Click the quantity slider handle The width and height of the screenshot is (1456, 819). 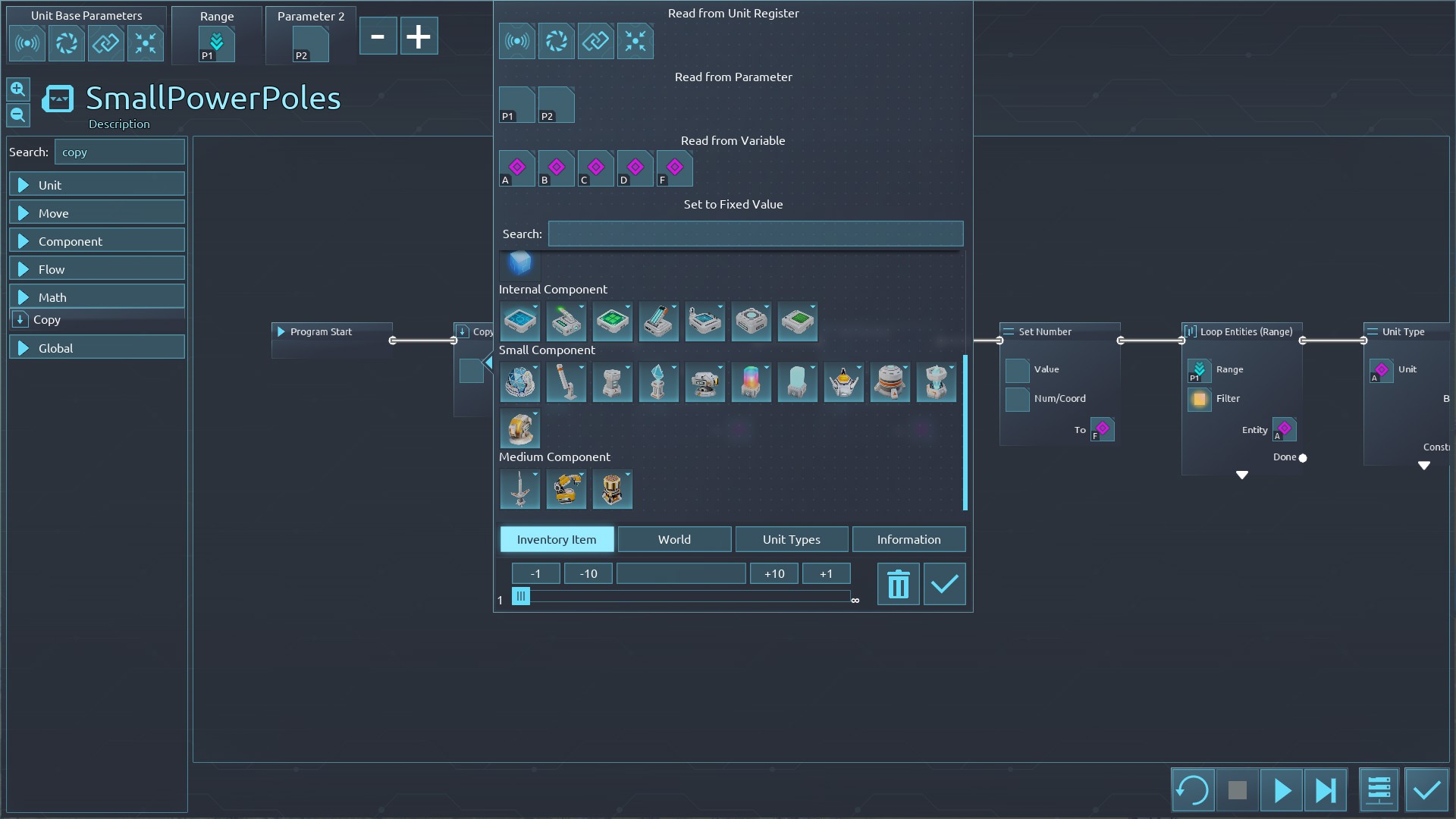click(521, 597)
